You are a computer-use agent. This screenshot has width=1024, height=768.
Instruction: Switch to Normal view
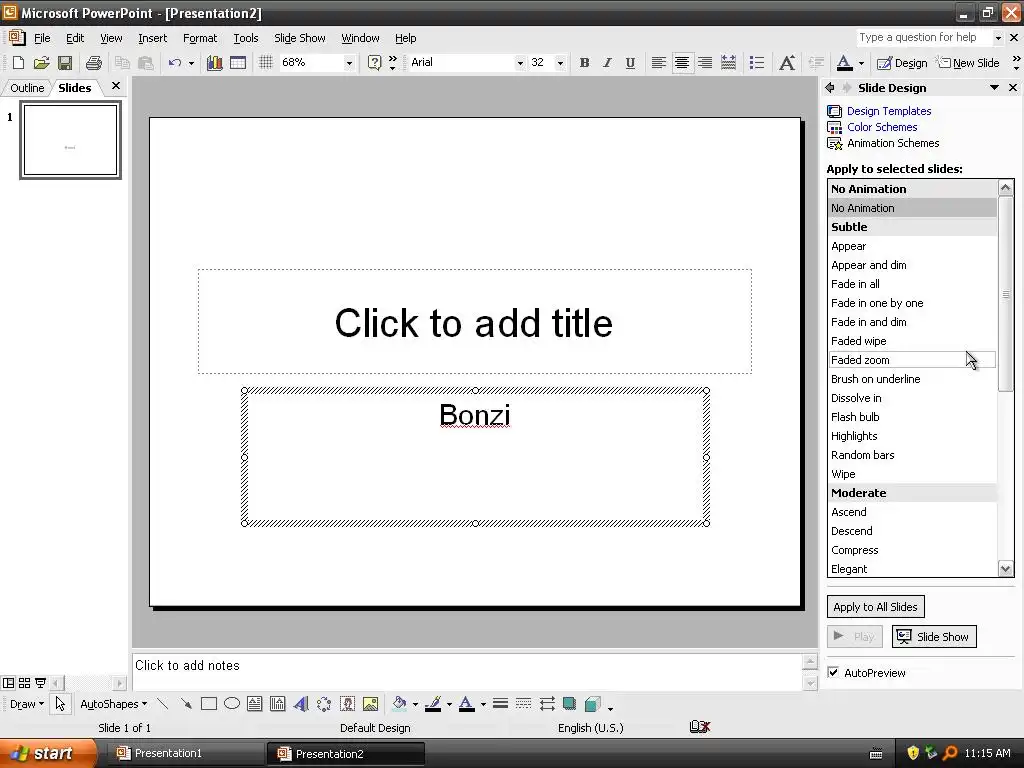(8, 683)
